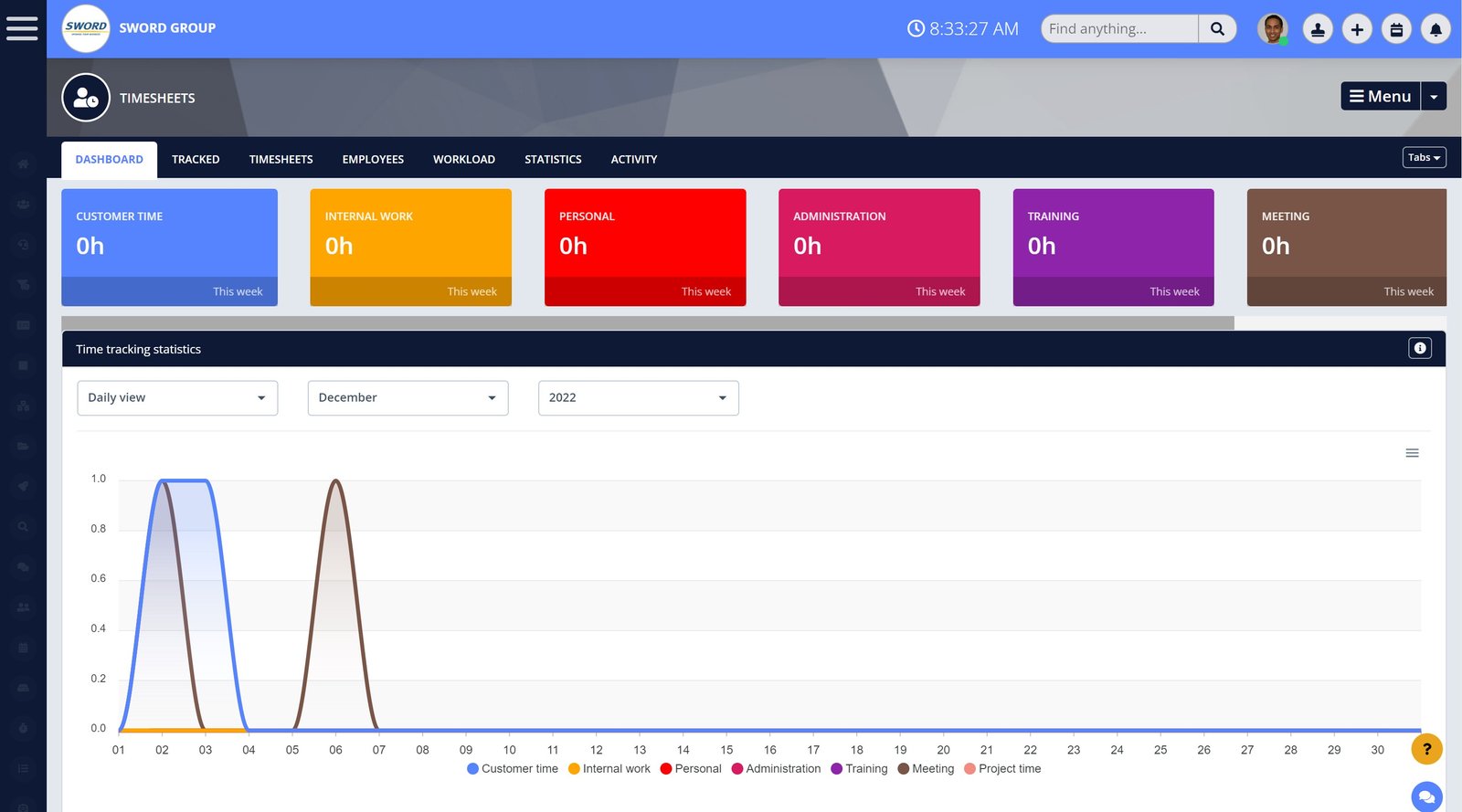Open the notifications bell
Screen dimensions: 1462x812
click(x=1436, y=29)
